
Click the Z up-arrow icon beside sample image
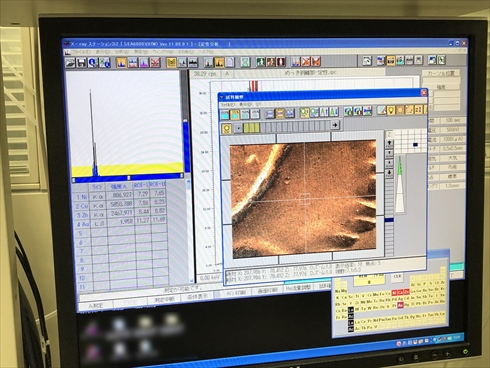point(389,144)
